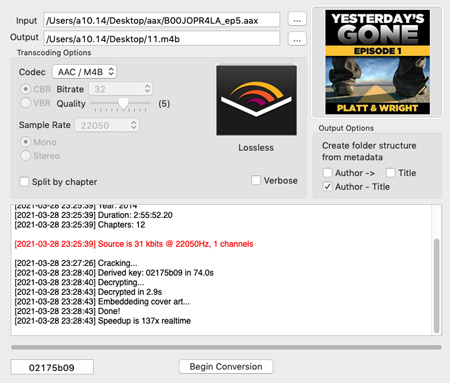Check the Author -> checkbox
Screen dimensions: 450x383
tap(327, 173)
